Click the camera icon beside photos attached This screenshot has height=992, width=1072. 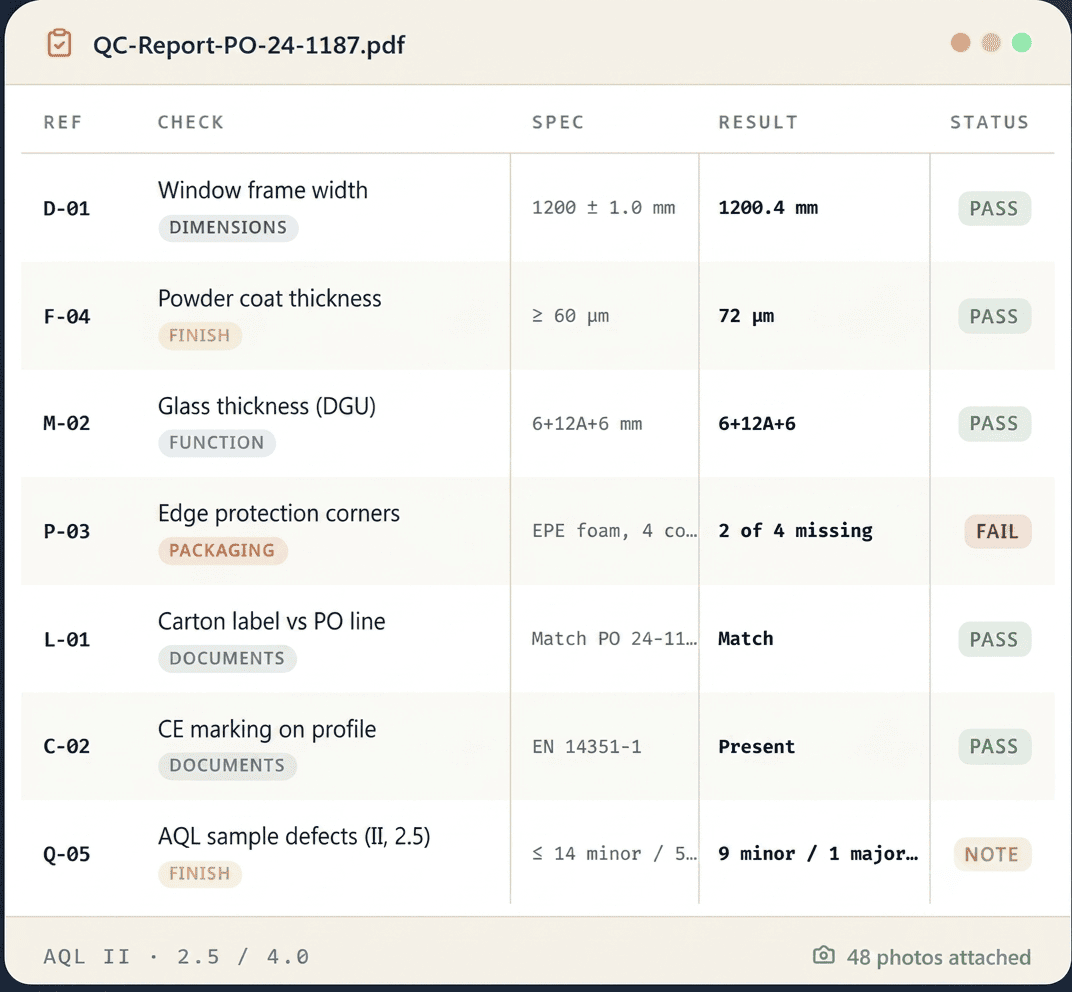click(x=823, y=955)
